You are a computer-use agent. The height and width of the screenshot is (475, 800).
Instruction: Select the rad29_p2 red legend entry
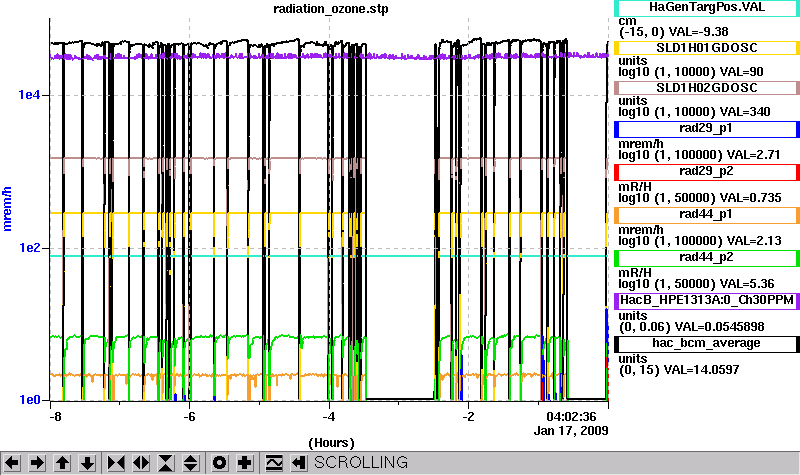707,172
